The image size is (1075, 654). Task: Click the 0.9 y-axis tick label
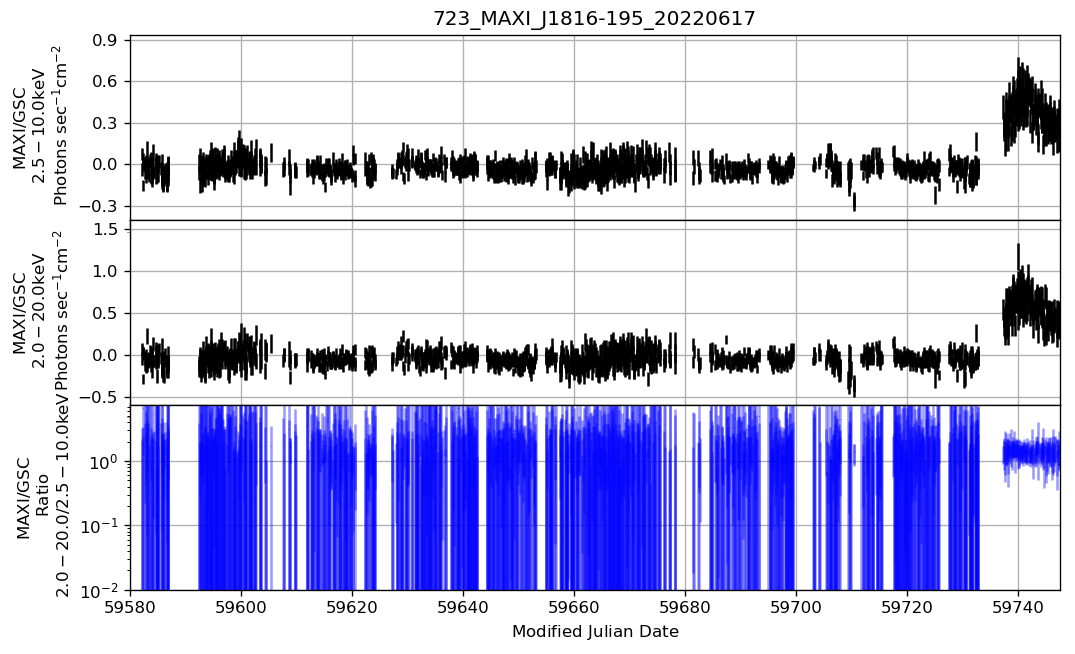pyautogui.click(x=106, y=40)
